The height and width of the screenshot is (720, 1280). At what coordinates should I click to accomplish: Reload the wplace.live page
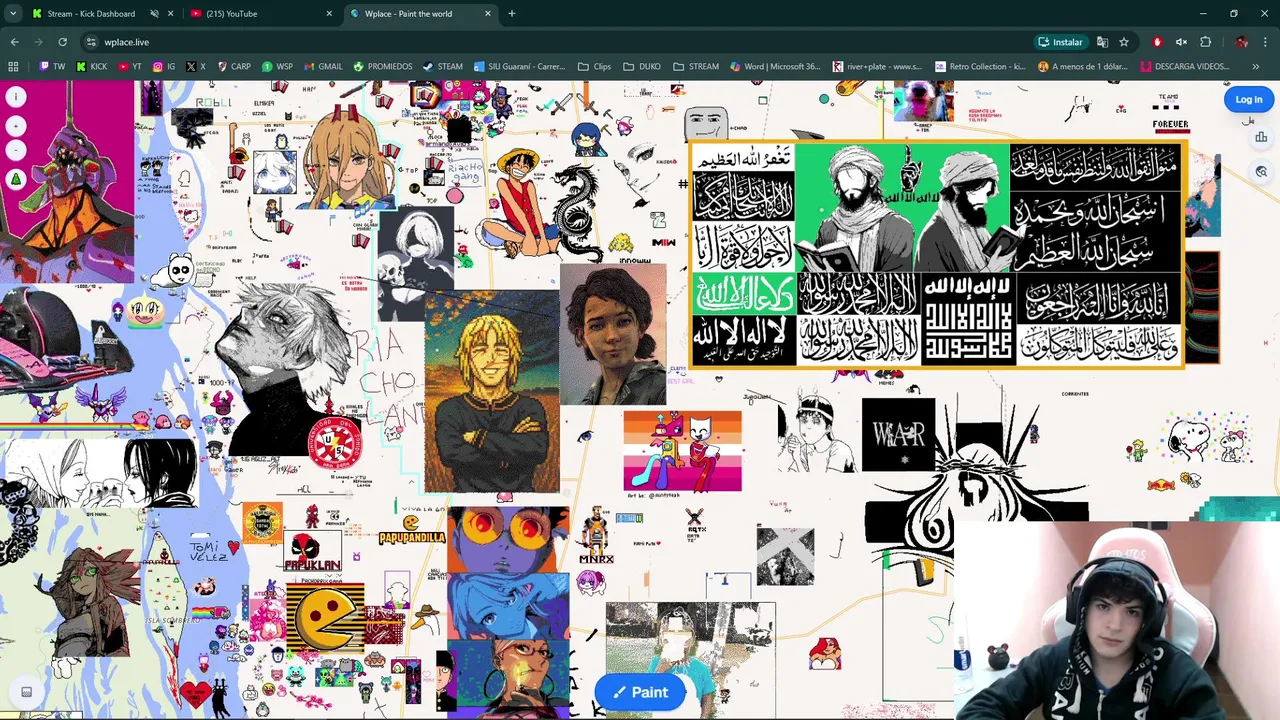[62, 42]
